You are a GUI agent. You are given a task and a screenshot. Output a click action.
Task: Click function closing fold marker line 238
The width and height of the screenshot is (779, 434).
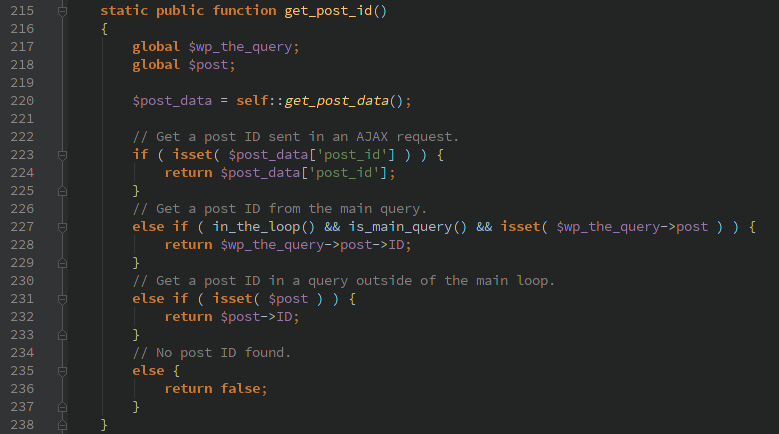click(62, 425)
